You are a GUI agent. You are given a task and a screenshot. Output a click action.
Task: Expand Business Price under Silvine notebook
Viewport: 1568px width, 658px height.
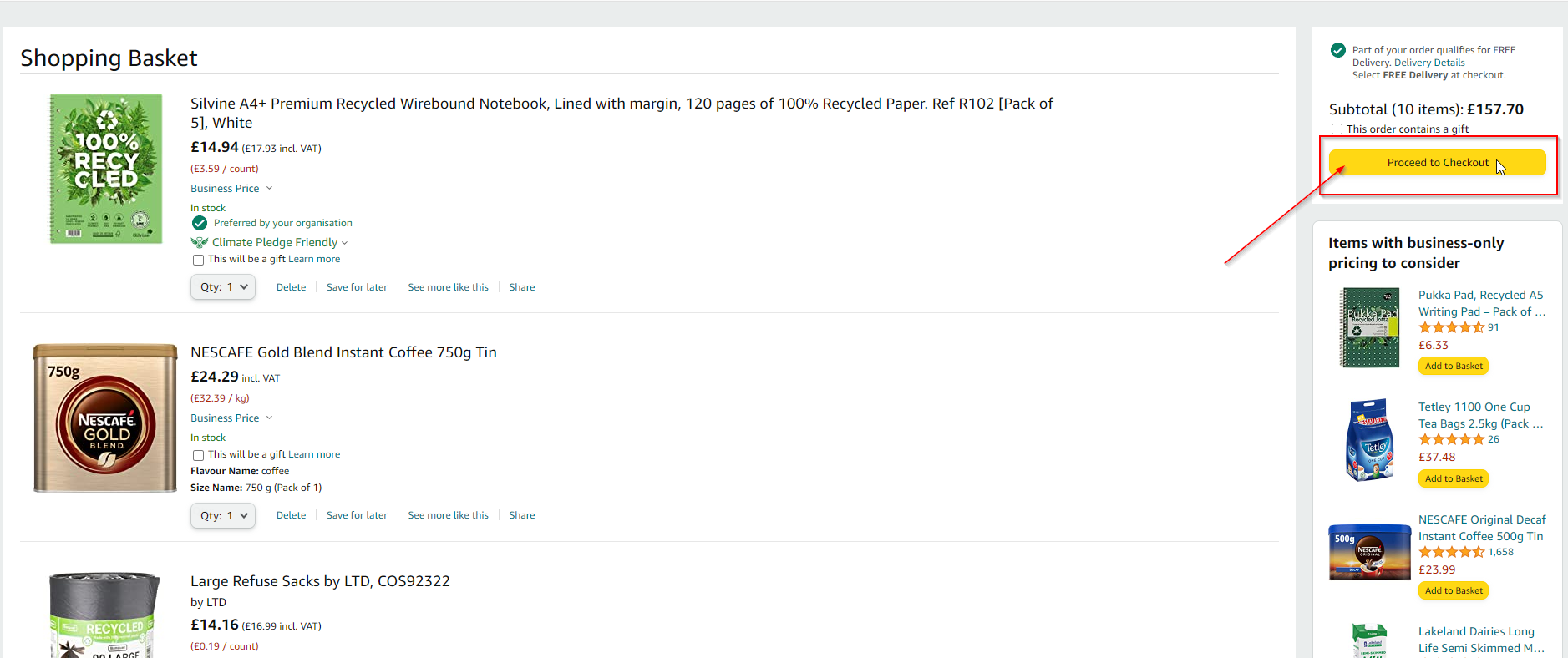231,189
